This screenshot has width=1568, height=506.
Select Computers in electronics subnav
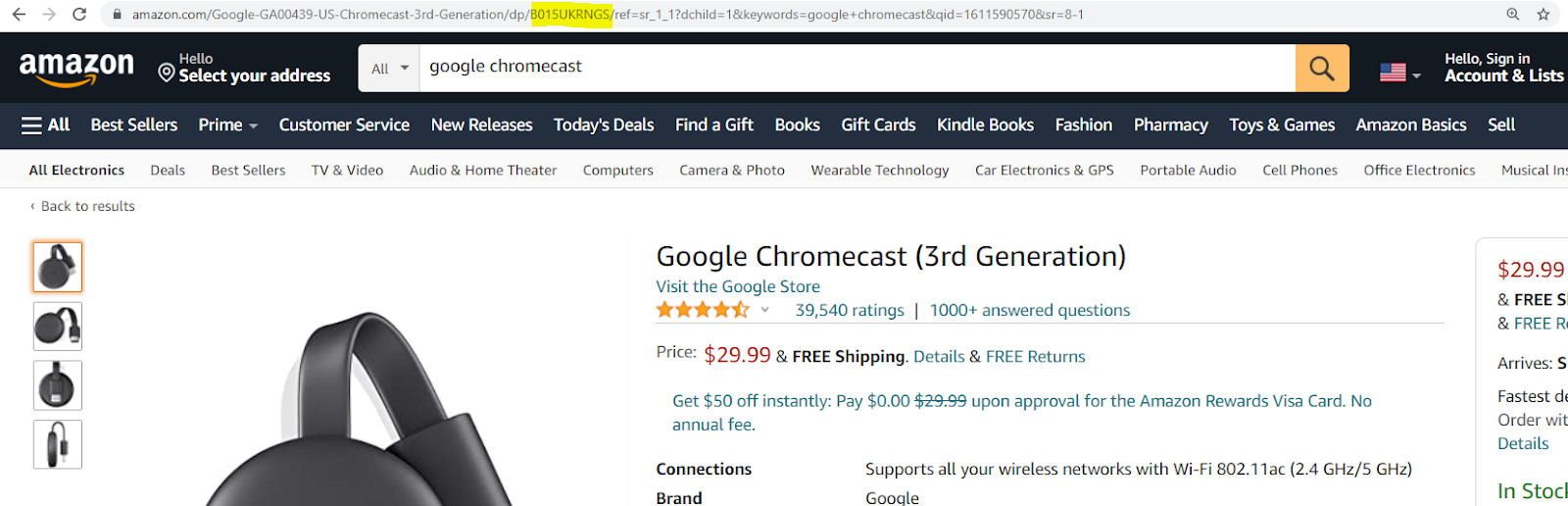617,171
